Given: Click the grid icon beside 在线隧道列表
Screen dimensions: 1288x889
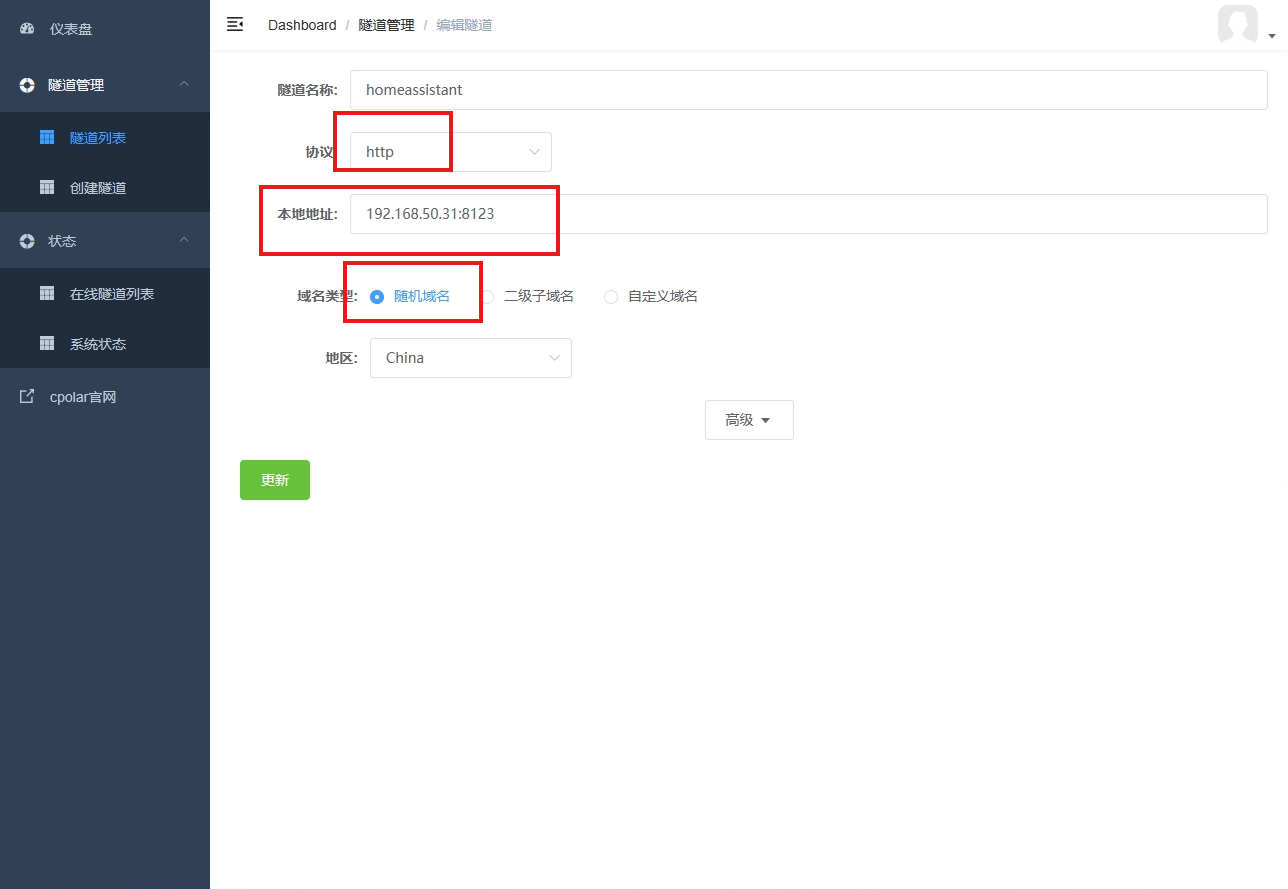Looking at the screenshot, I should [47, 293].
